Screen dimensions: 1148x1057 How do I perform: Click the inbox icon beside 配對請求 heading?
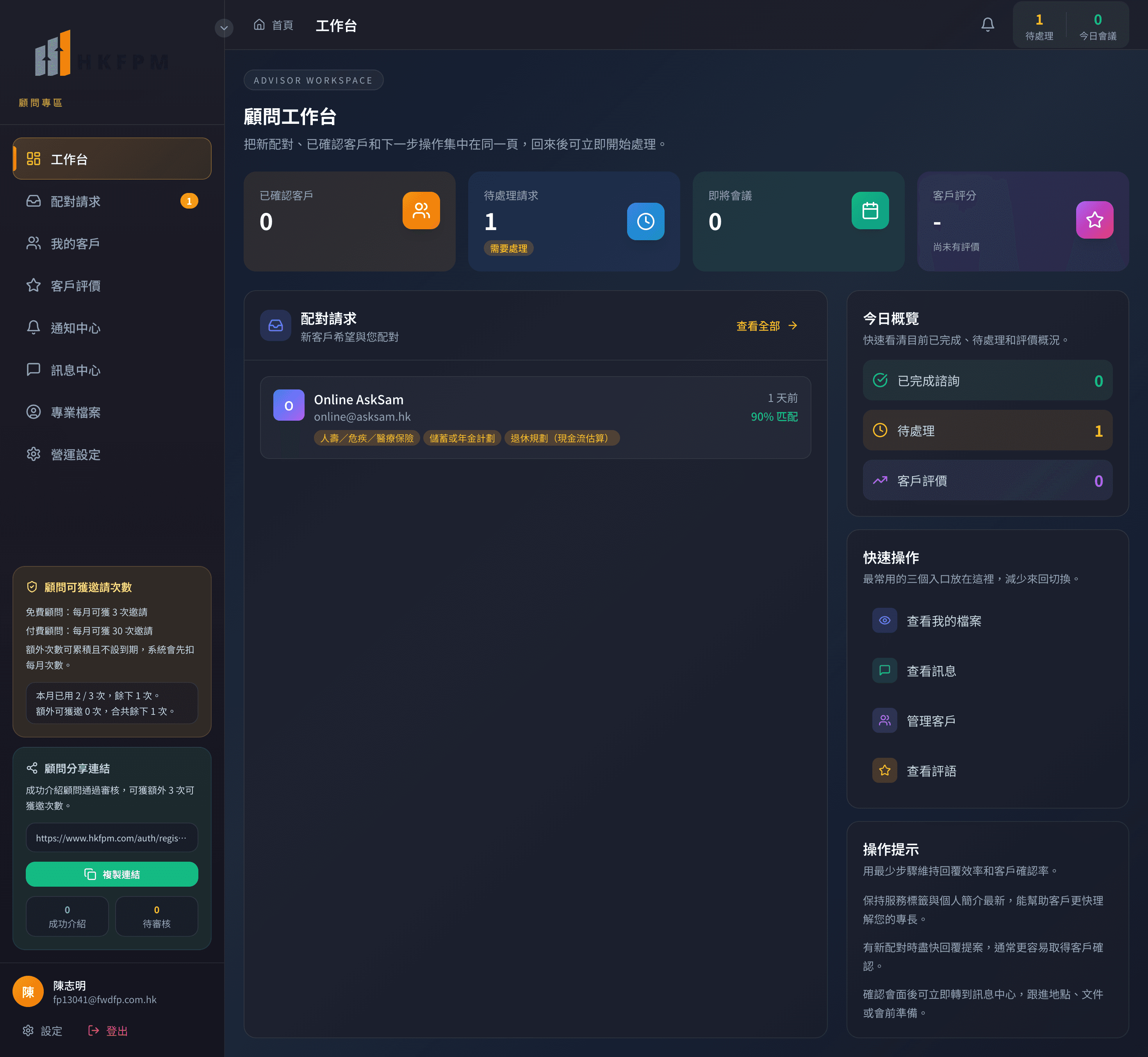pyautogui.click(x=276, y=325)
